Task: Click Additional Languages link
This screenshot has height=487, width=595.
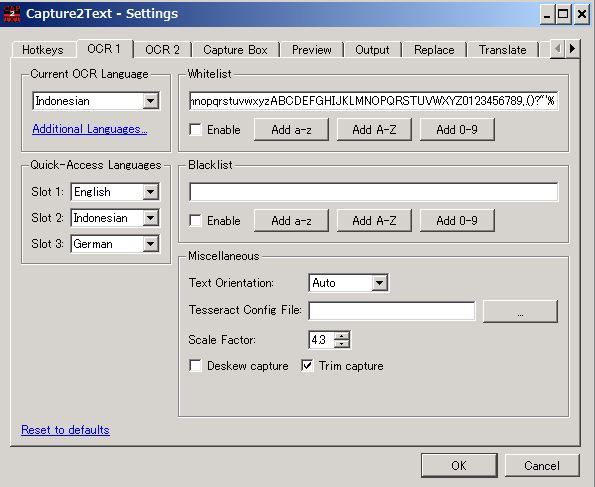Action: coord(90,129)
